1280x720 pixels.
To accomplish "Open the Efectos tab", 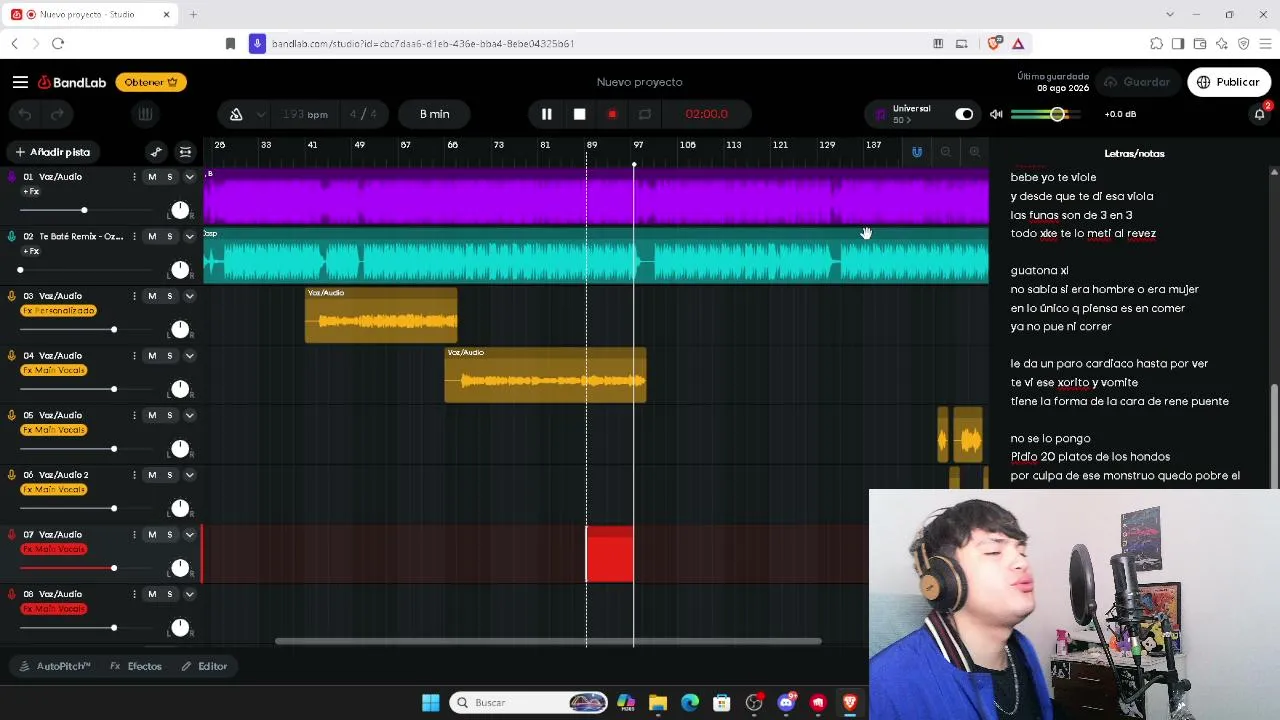I will pos(136,666).
